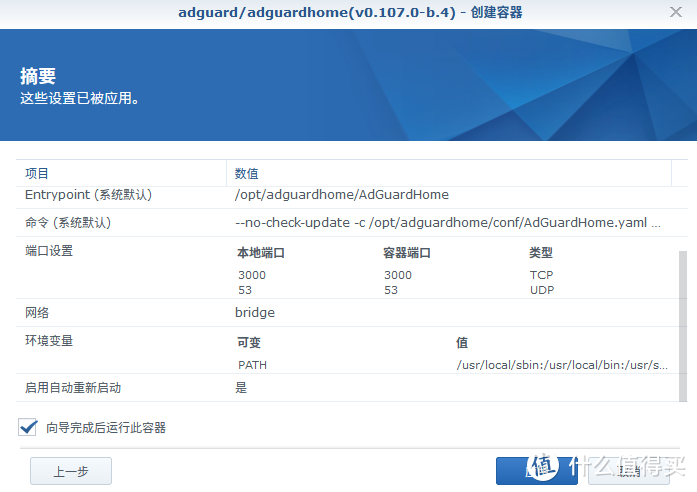Click the 类型 sub-header
This screenshot has height=492, width=697.
click(541, 253)
